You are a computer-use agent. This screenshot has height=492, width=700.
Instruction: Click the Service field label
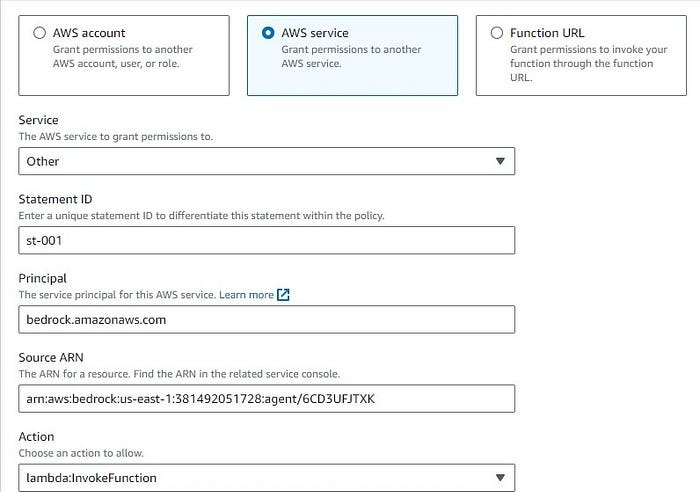[39, 120]
